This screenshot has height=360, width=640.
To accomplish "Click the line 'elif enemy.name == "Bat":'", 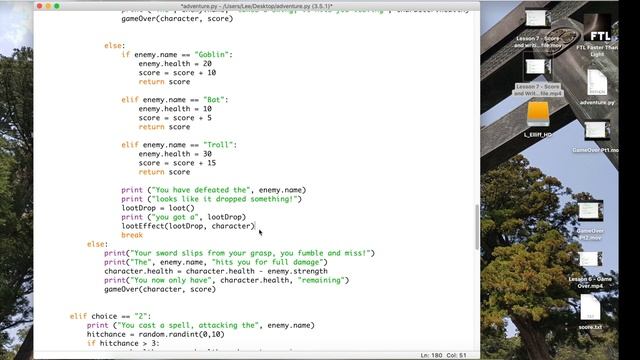I will (x=175, y=100).
